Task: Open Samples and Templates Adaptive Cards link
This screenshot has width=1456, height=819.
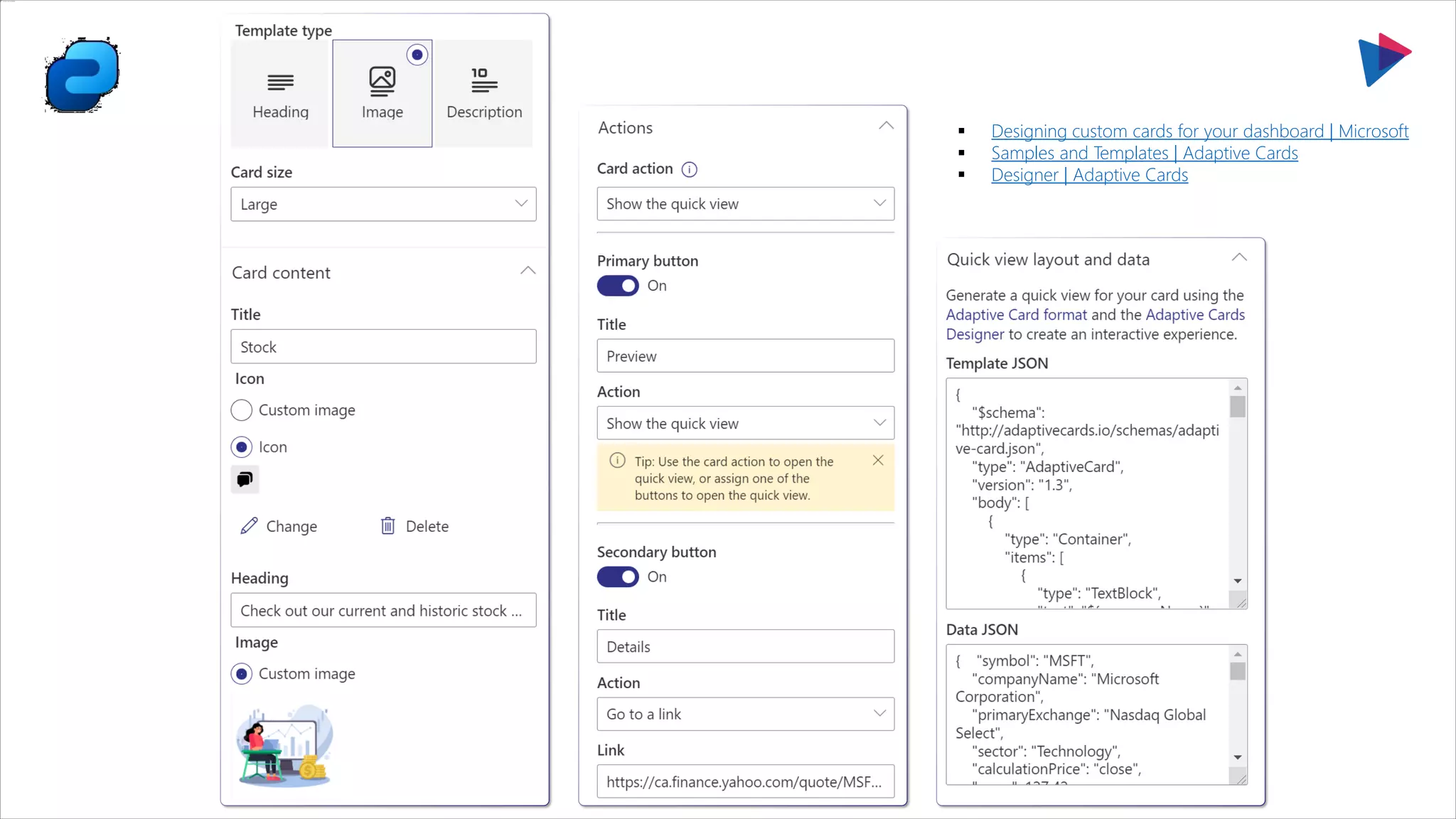Action: [1144, 154]
